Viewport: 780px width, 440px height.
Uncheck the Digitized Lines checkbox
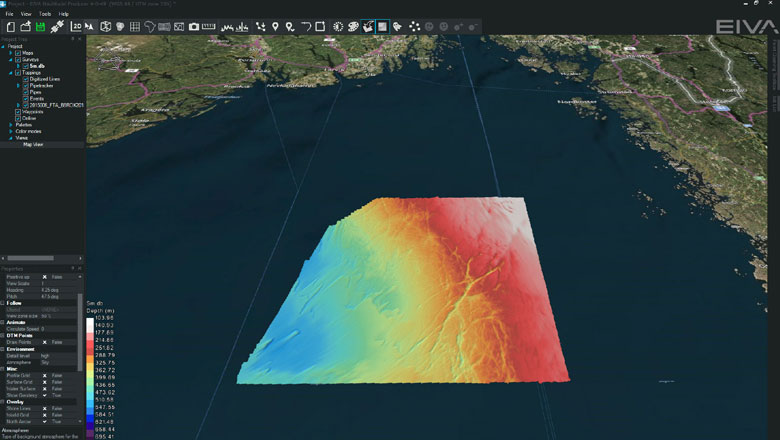point(25,79)
